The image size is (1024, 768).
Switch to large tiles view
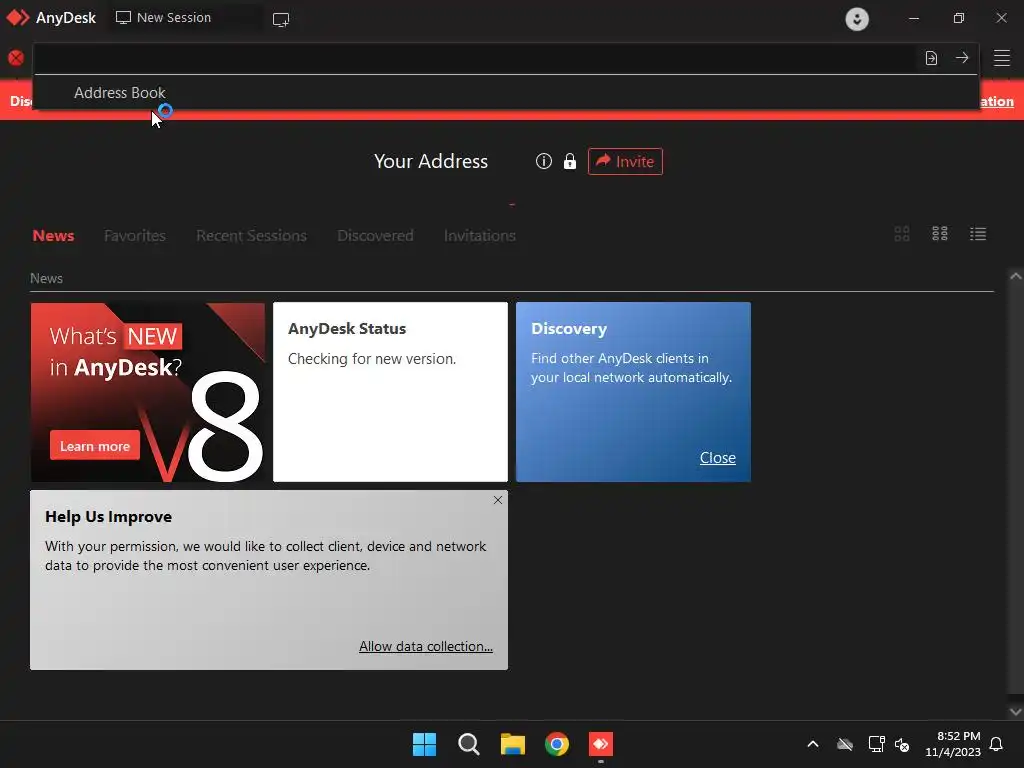point(902,234)
